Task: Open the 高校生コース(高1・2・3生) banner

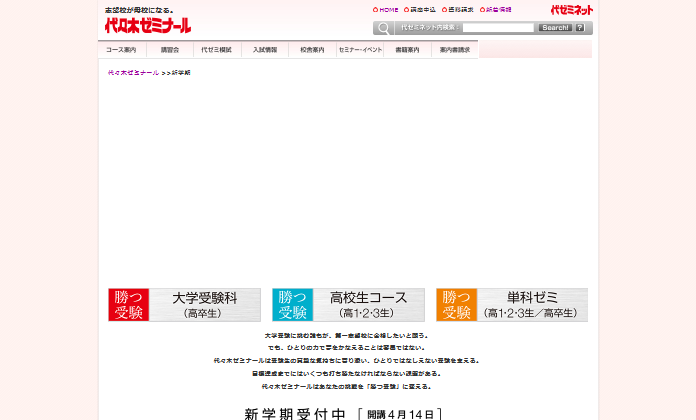Action: 348,305
